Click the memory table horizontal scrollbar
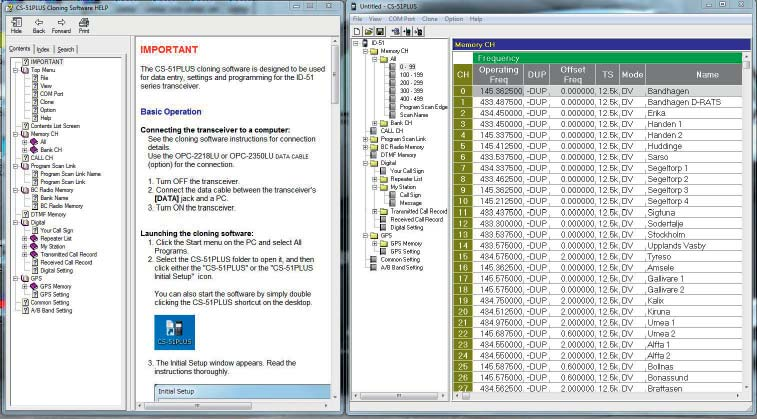The image size is (757, 419). [x=598, y=396]
